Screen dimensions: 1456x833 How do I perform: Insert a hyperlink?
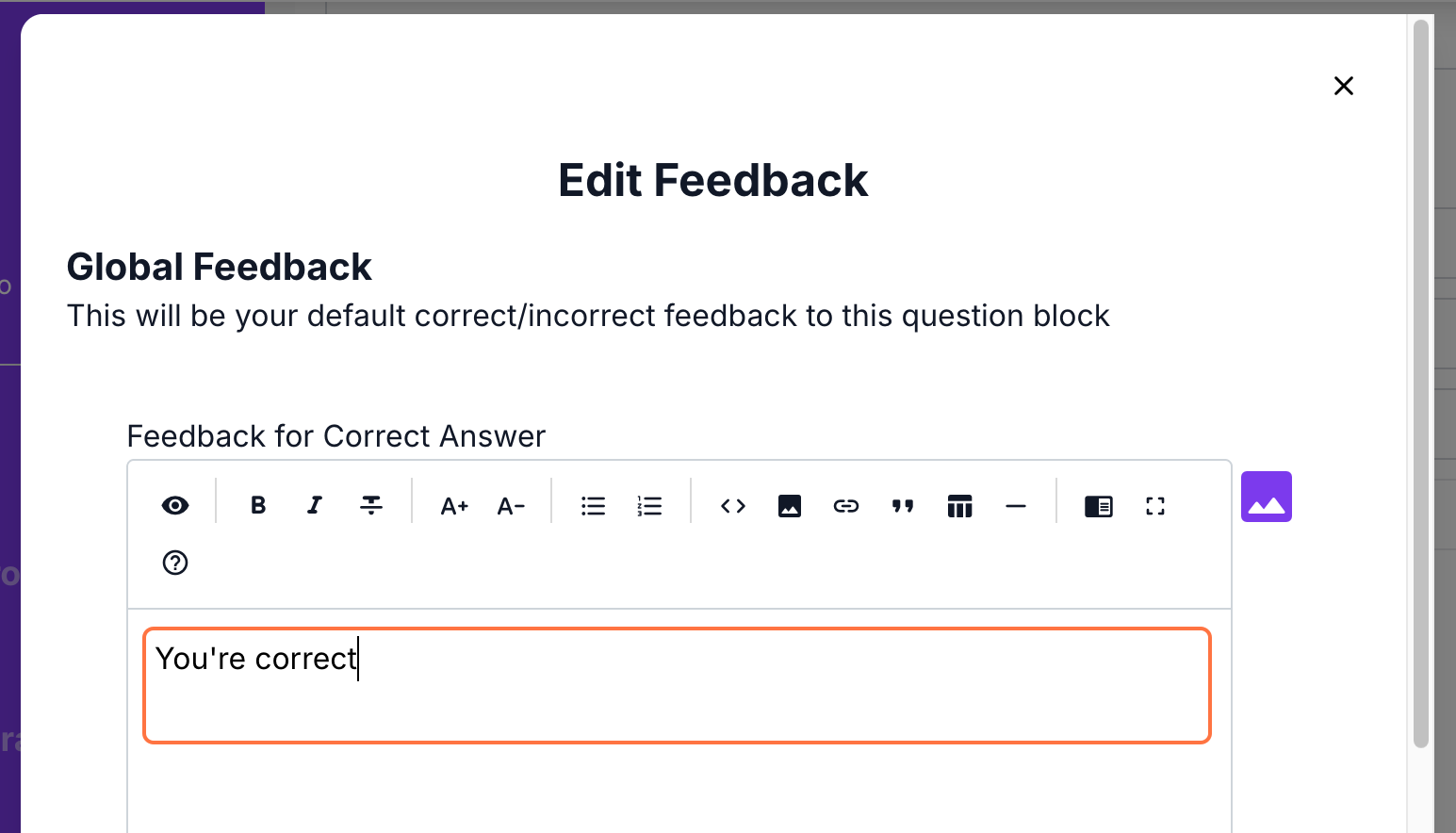pos(846,506)
